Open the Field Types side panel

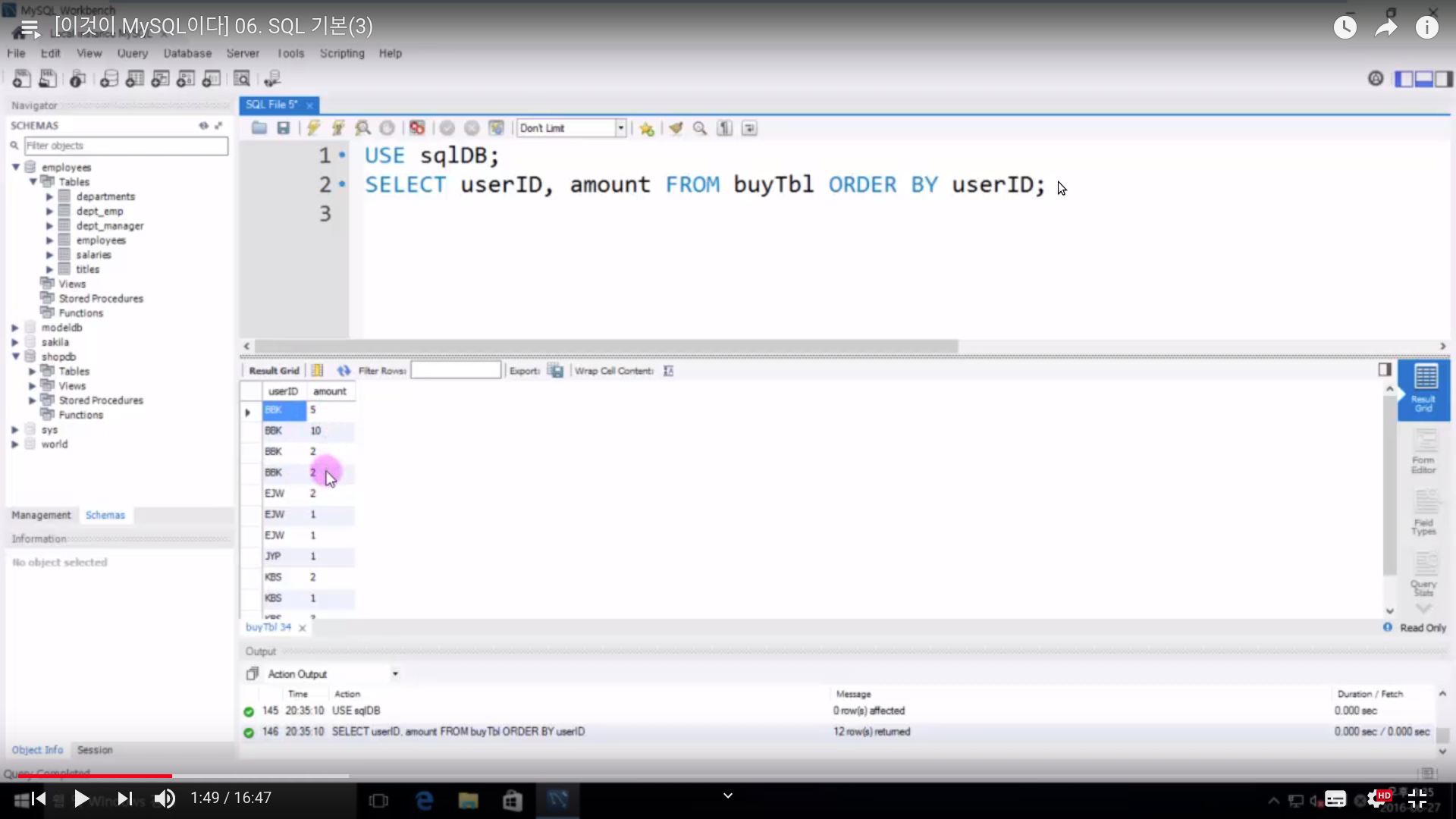[x=1423, y=513]
